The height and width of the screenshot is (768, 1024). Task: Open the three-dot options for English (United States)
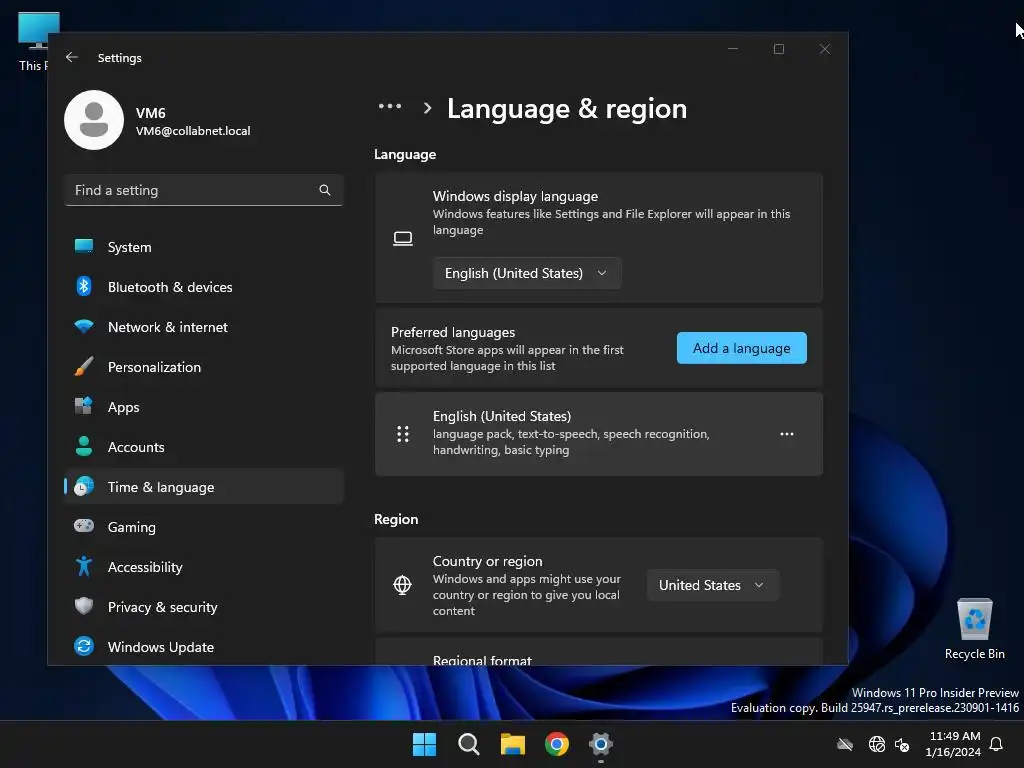click(787, 434)
